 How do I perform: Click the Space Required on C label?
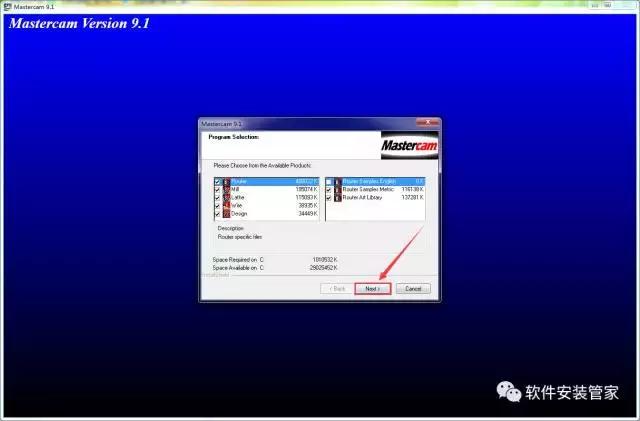point(238,260)
